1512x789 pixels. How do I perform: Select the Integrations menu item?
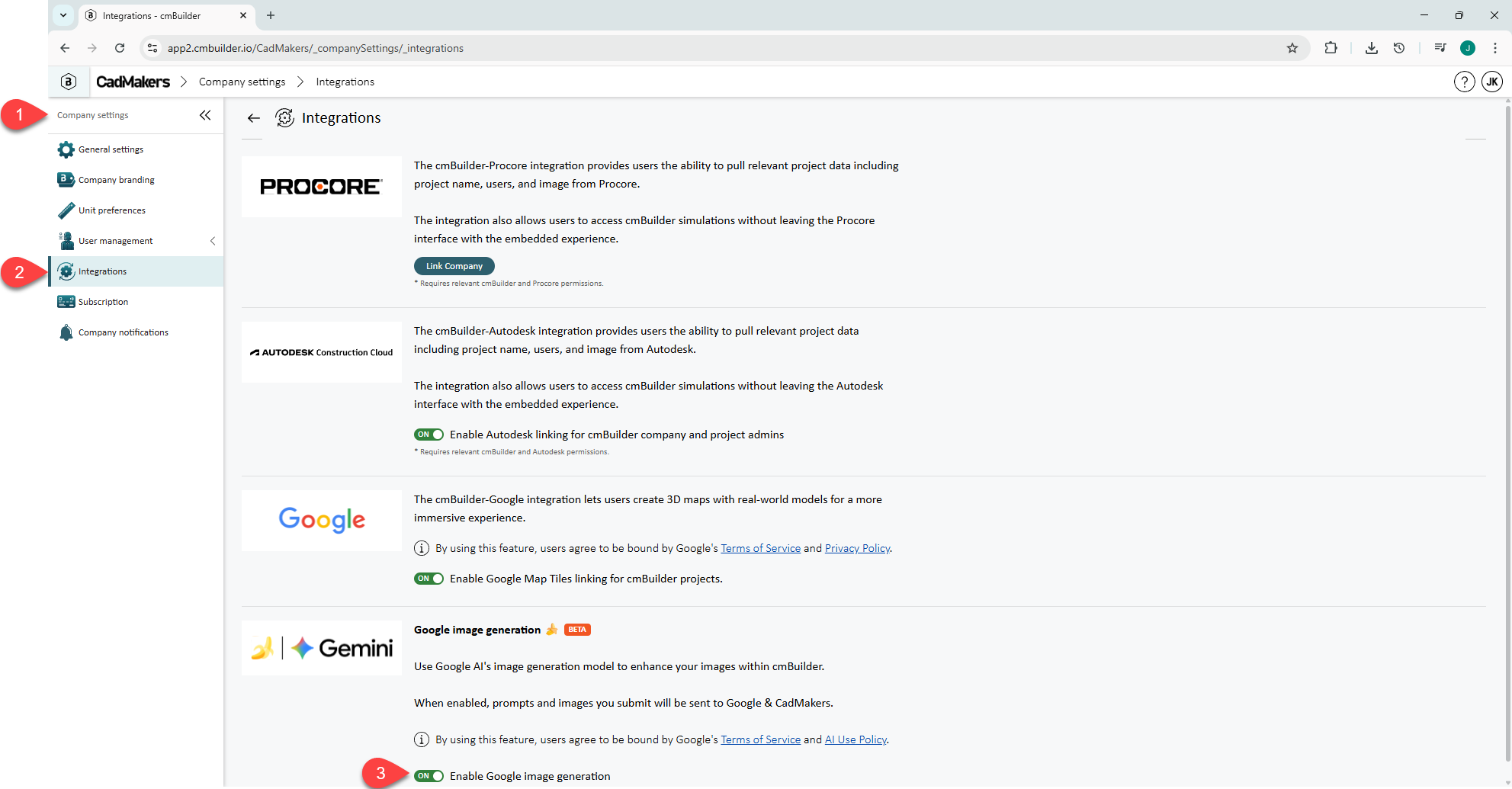tap(136, 271)
